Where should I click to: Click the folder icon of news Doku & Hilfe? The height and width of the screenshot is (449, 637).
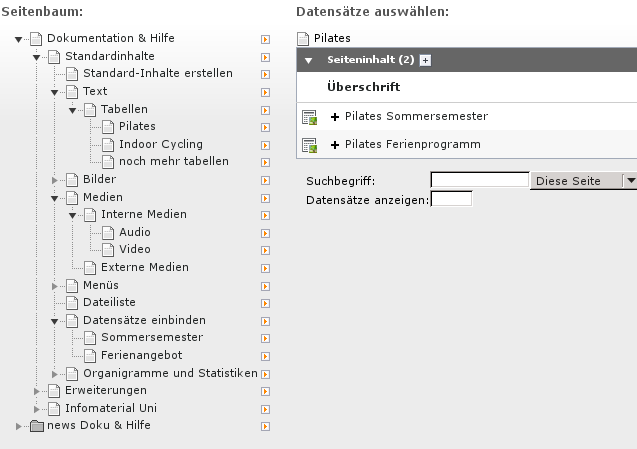tap(37, 426)
